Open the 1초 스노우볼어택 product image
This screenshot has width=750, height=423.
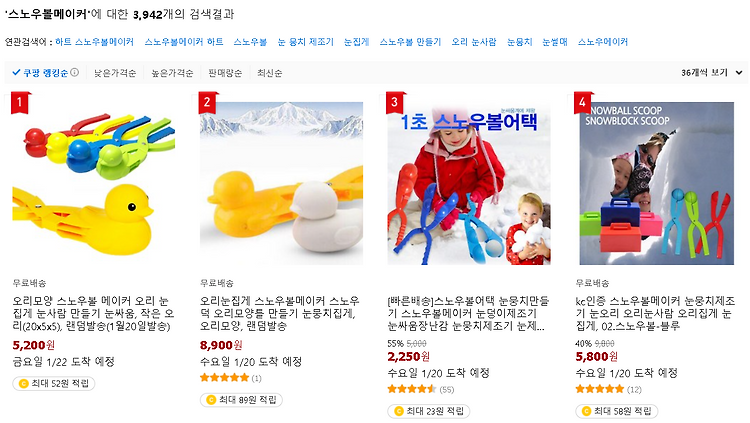(469, 183)
